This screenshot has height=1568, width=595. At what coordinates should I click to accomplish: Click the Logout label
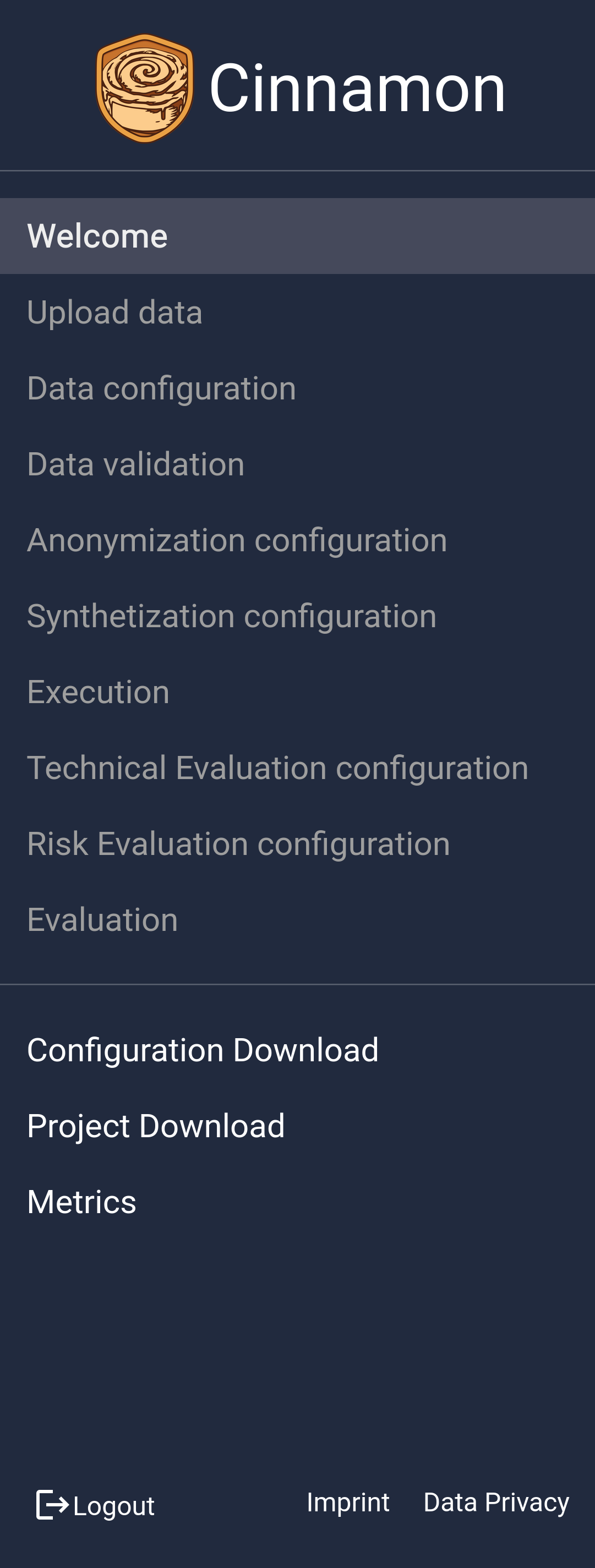click(x=114, y=1506)
